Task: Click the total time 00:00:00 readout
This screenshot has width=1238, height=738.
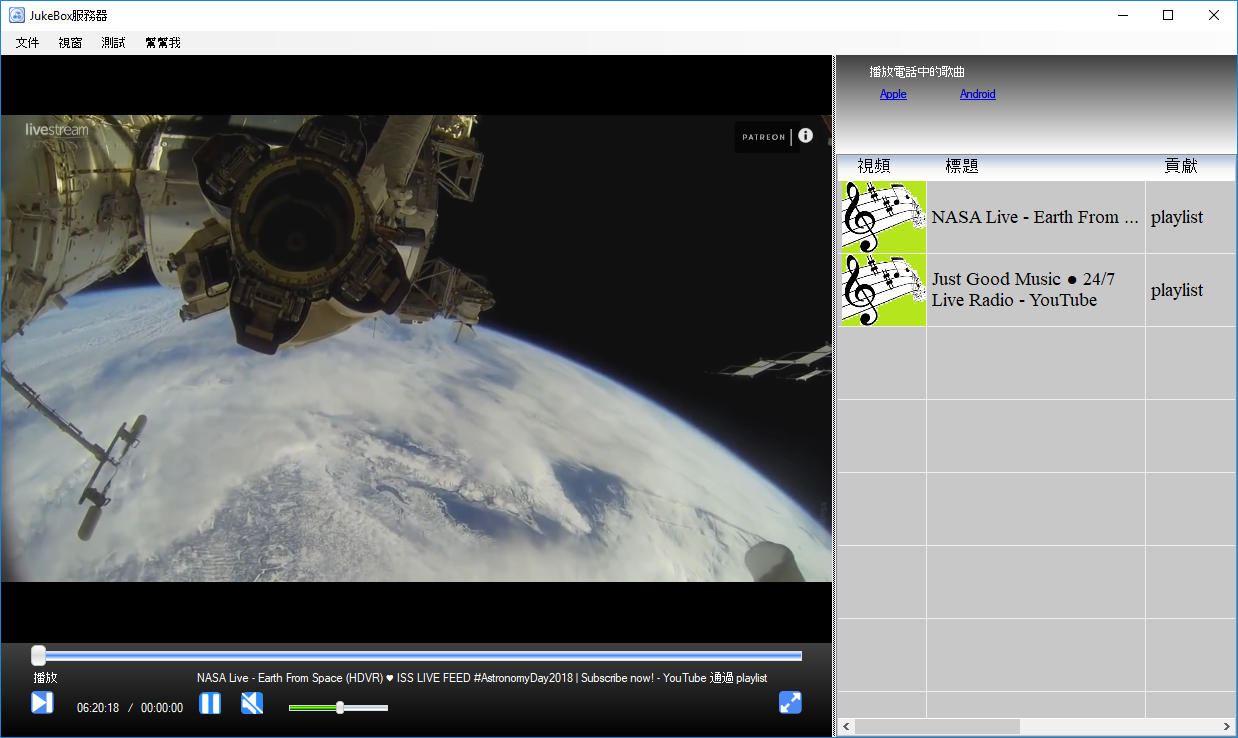Action: coord(162,708)
